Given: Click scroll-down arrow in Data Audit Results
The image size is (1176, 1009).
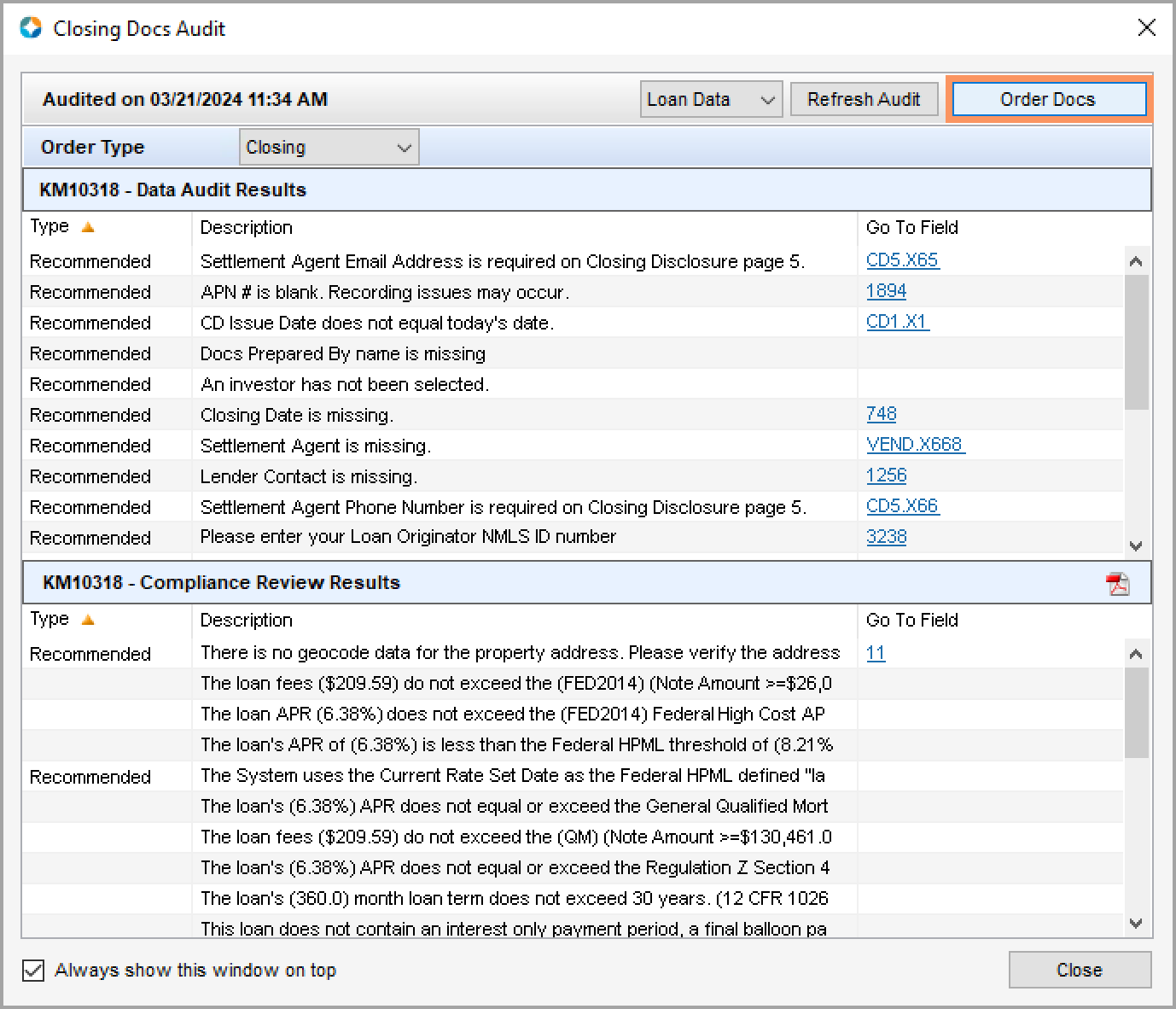Looking at the screenshot, I should pyautogui.click(x=1136, y=545).
